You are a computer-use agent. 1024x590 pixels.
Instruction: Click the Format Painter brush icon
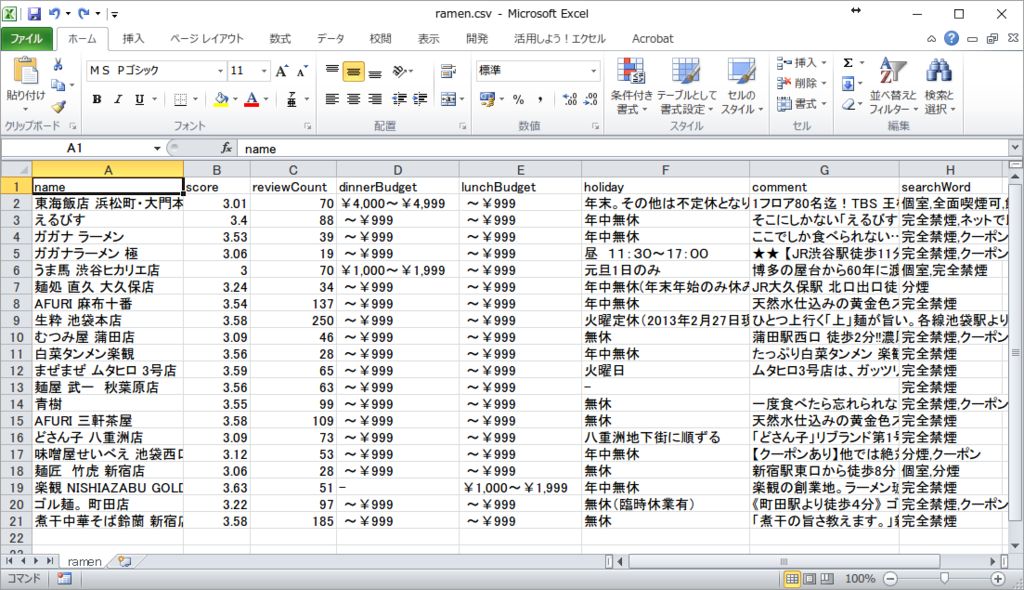59,106
